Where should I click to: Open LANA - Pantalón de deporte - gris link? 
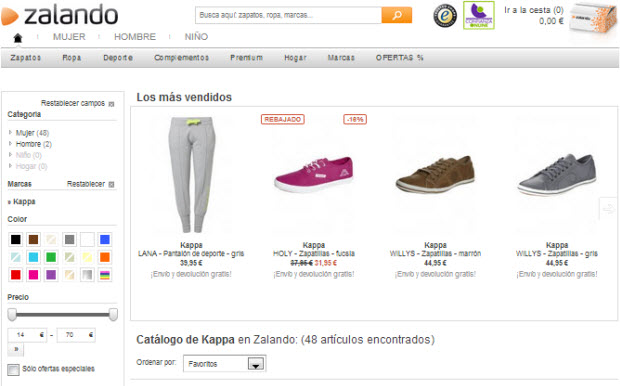tap(191, 254)
